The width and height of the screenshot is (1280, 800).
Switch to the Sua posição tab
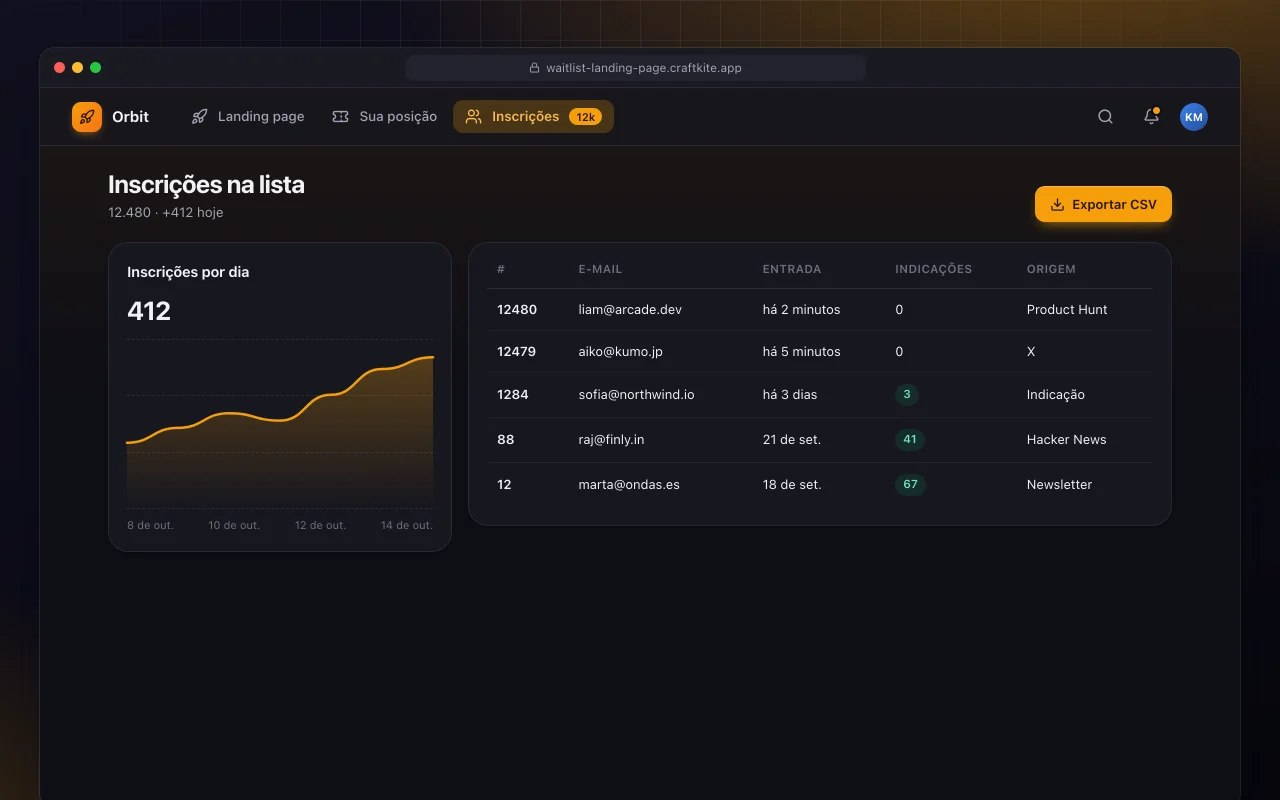coord(385,116)
